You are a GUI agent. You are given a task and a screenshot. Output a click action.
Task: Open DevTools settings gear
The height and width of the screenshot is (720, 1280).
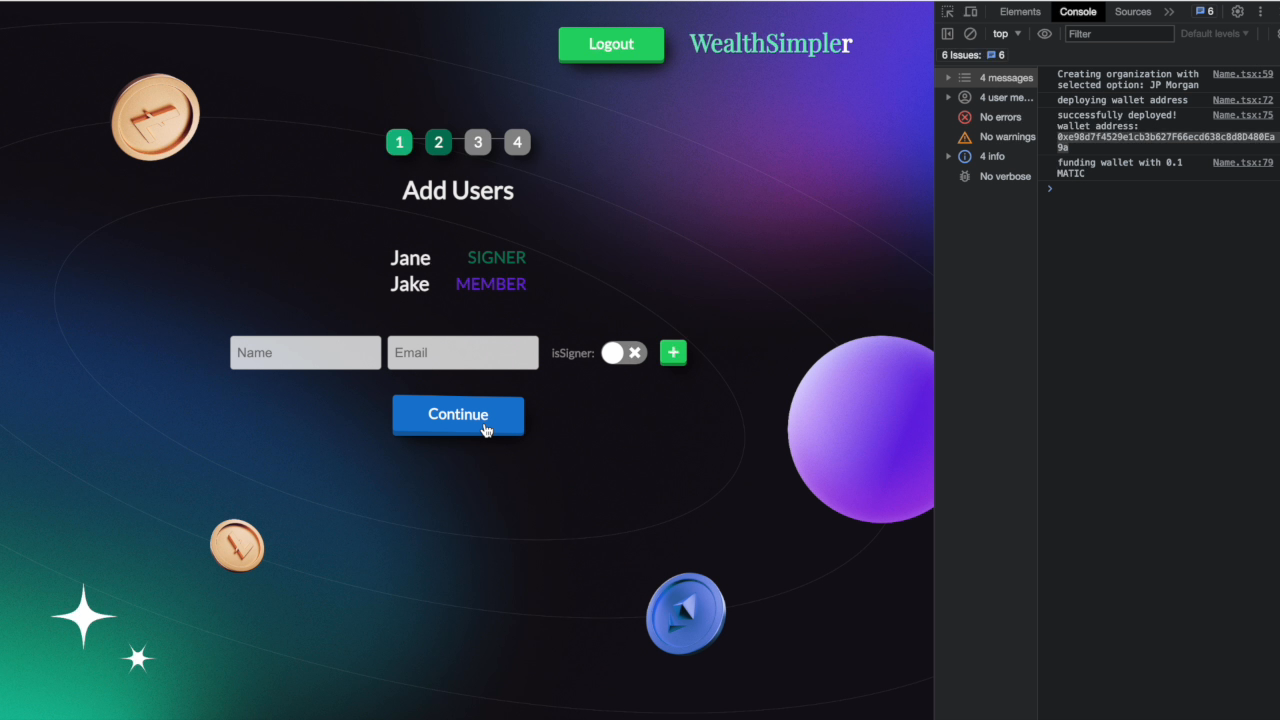pos(1237,12)
